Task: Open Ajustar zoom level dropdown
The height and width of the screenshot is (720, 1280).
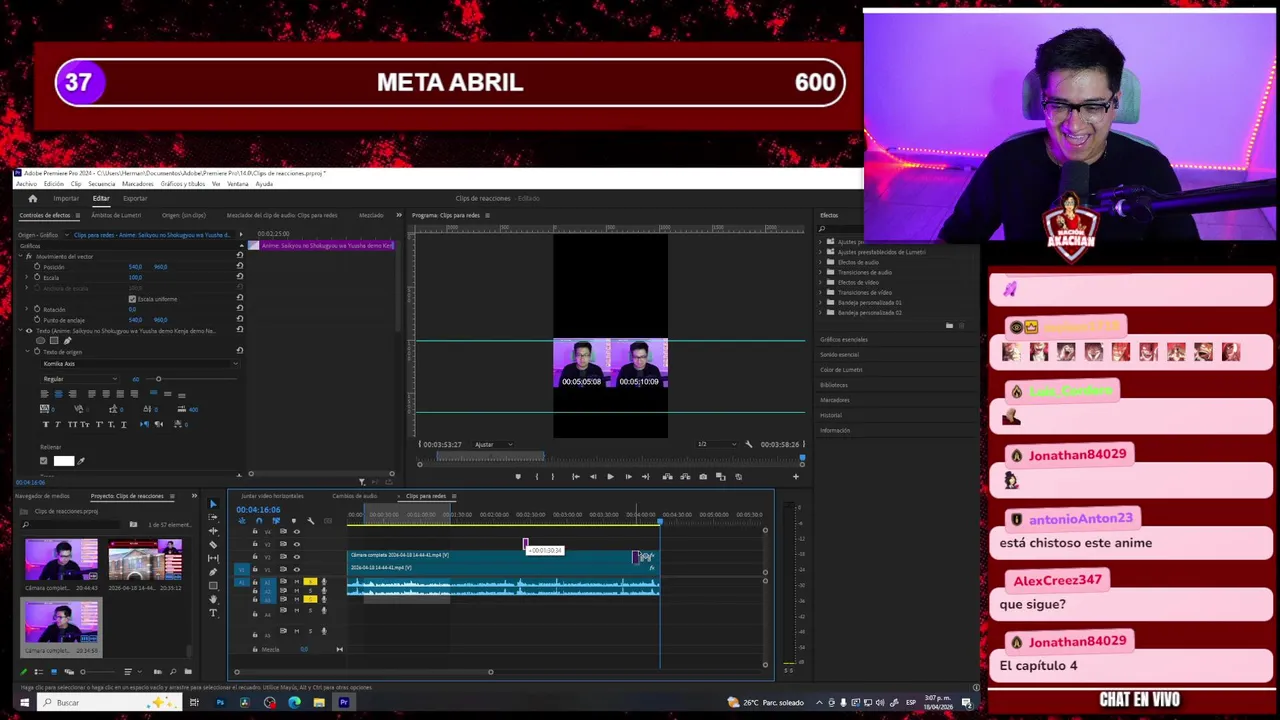Action: click(493, 444)
